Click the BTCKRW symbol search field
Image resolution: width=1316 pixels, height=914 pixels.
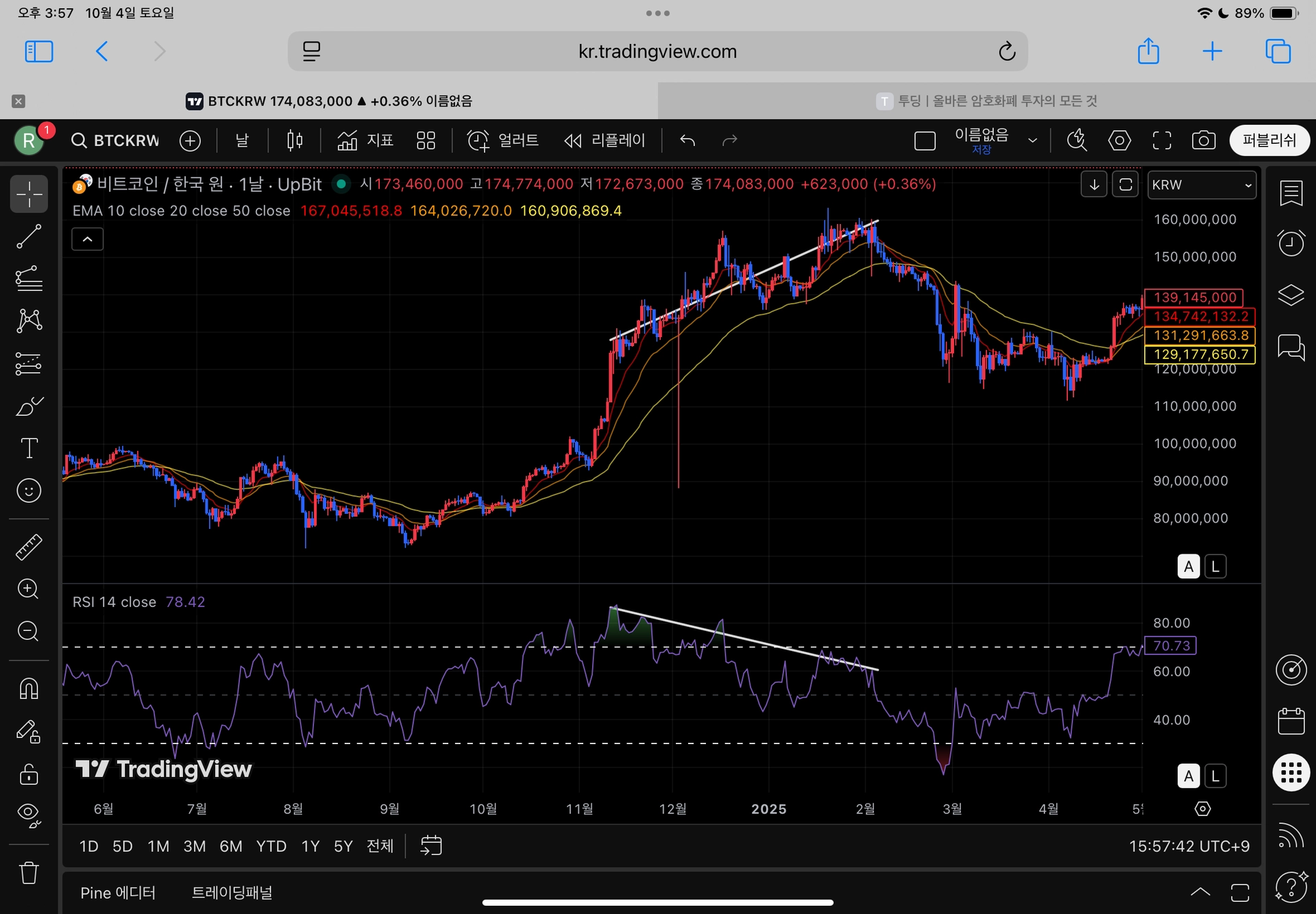[117, 140]
